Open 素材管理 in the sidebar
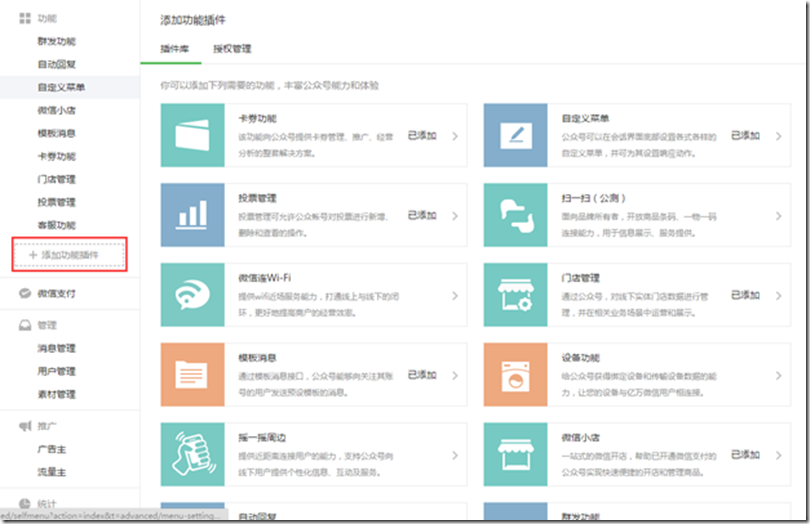Screen dimensions: 810x524 pos(56,394)
